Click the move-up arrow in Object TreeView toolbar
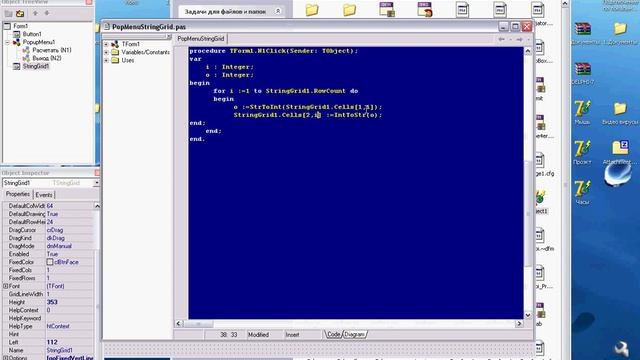Image resolution: width=640 pixels, height=360 pixels. [x=35, y=13]
